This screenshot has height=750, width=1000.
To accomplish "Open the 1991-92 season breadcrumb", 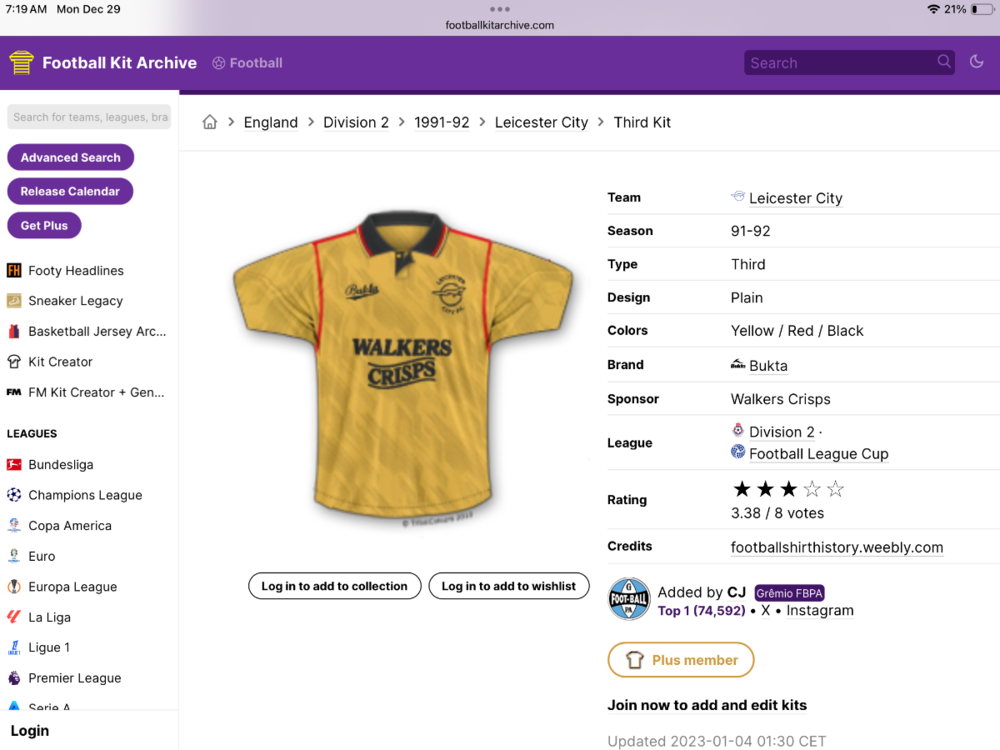I will point(441,122).
